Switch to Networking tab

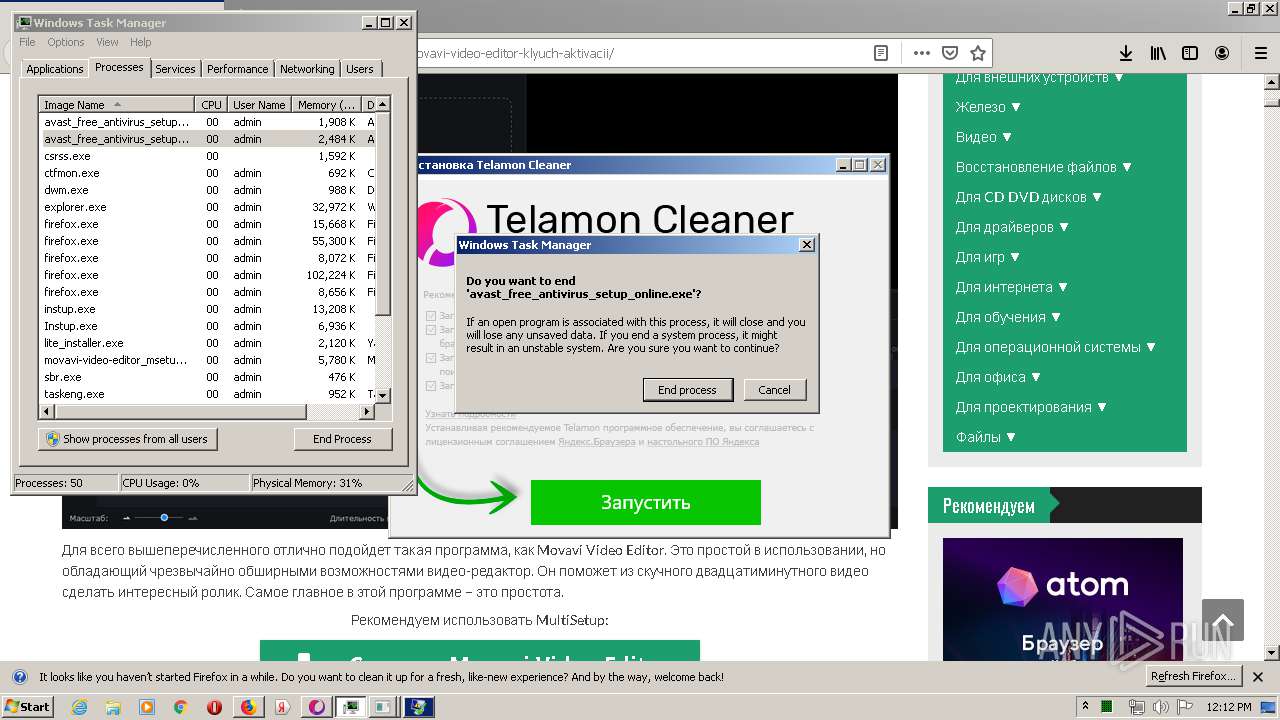307,69
